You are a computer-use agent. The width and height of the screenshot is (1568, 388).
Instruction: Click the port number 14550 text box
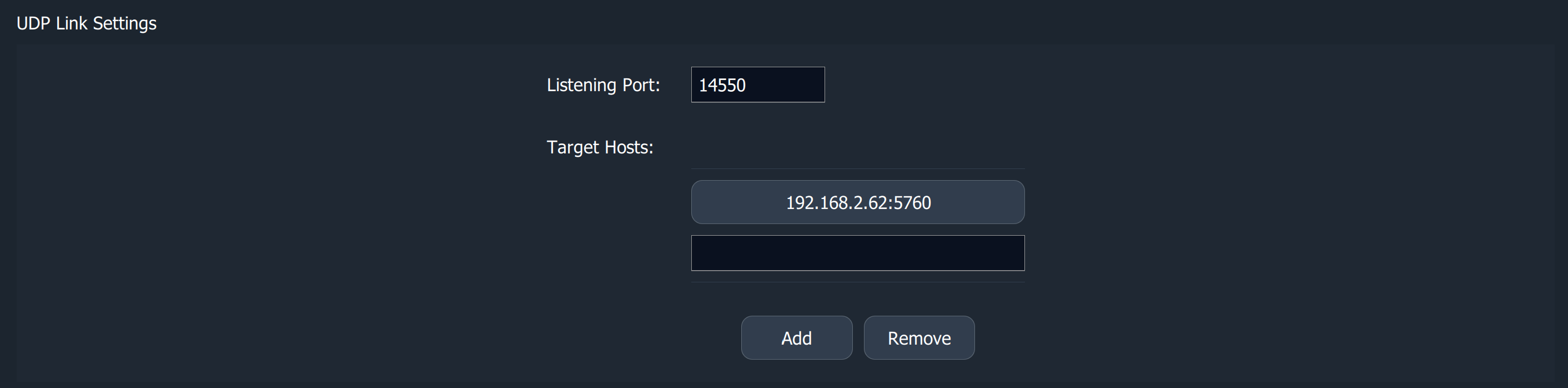pyautogui.click(x=757, y=84)
